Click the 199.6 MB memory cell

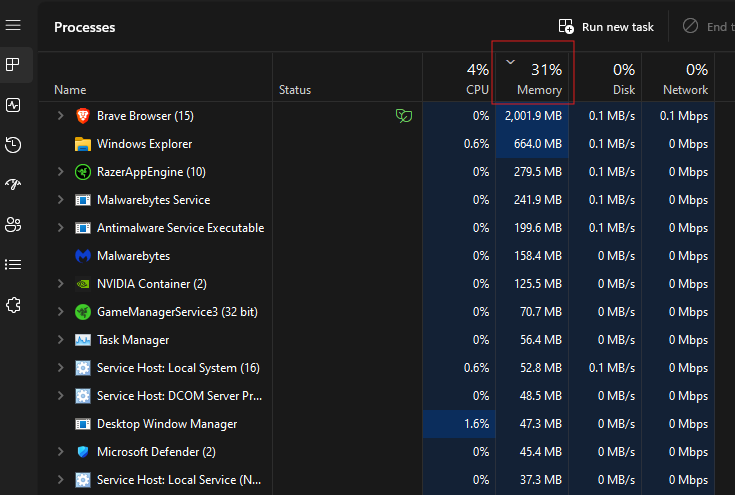(x=532, y=228)
